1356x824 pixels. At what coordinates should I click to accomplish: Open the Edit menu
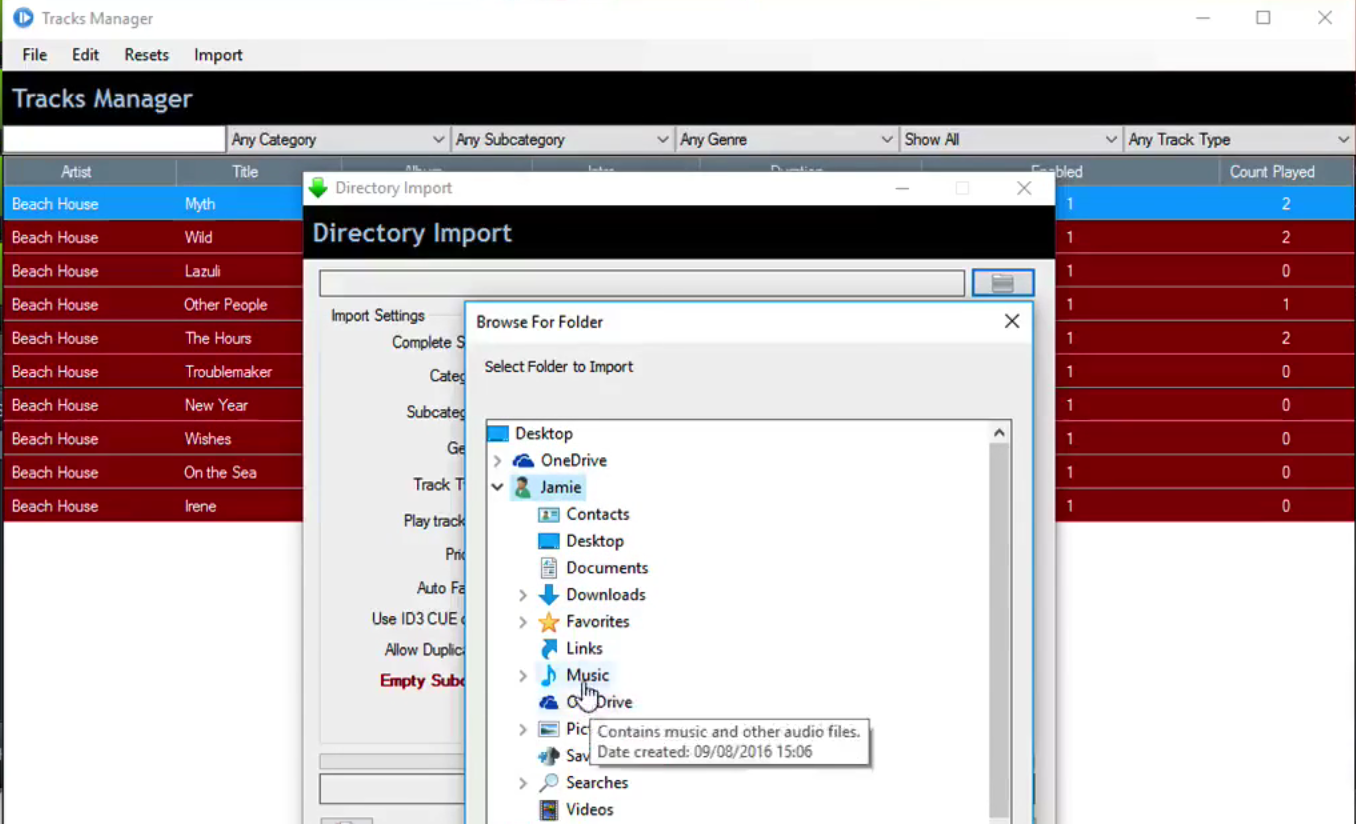[x=85, y=55]
